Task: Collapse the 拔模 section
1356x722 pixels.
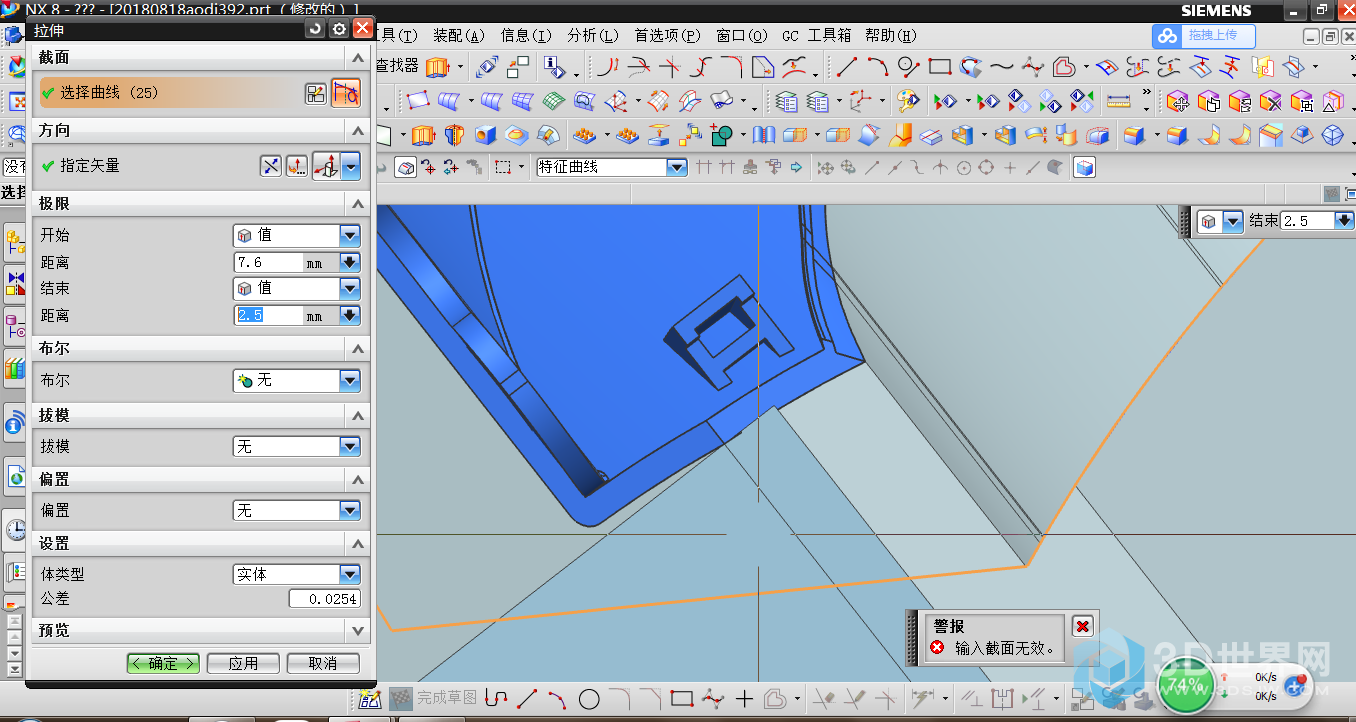Action: 358,415
